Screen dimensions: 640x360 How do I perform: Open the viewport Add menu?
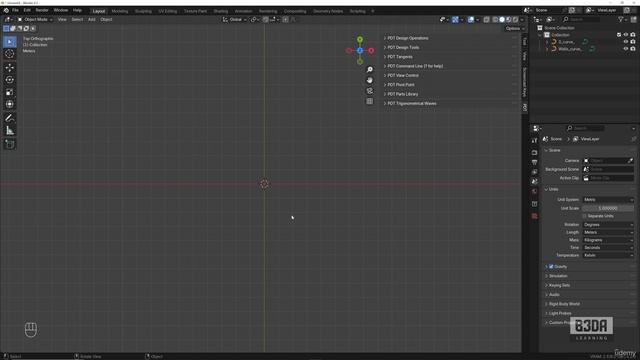click(91, 20)
